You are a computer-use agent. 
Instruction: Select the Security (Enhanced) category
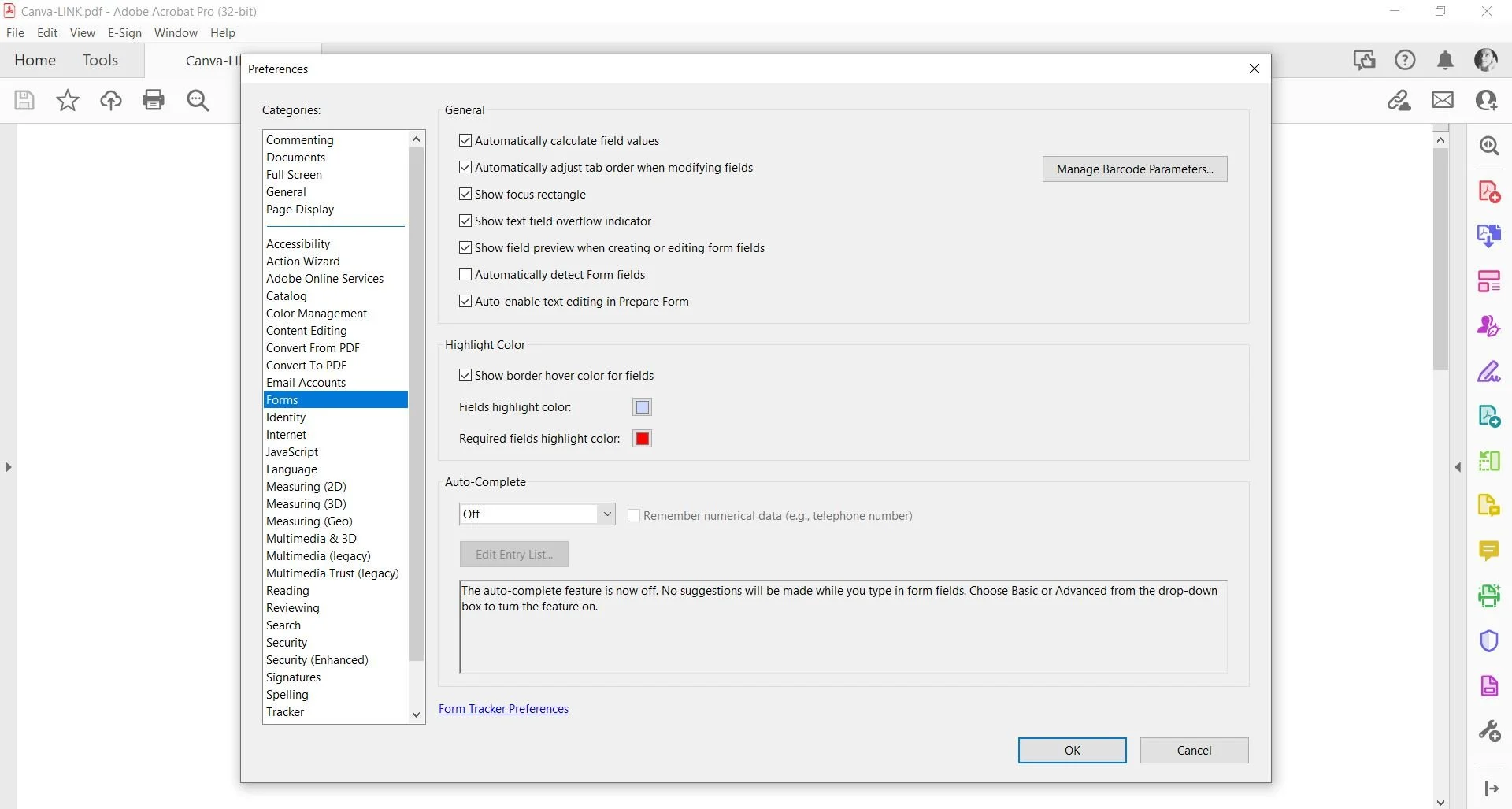[x=317, y=659]
